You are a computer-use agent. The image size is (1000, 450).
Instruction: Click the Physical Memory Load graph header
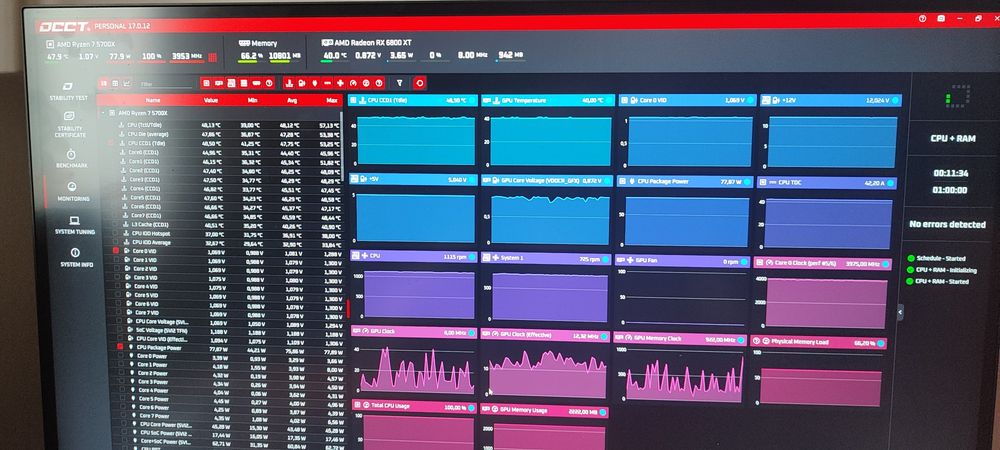[818, 342]
